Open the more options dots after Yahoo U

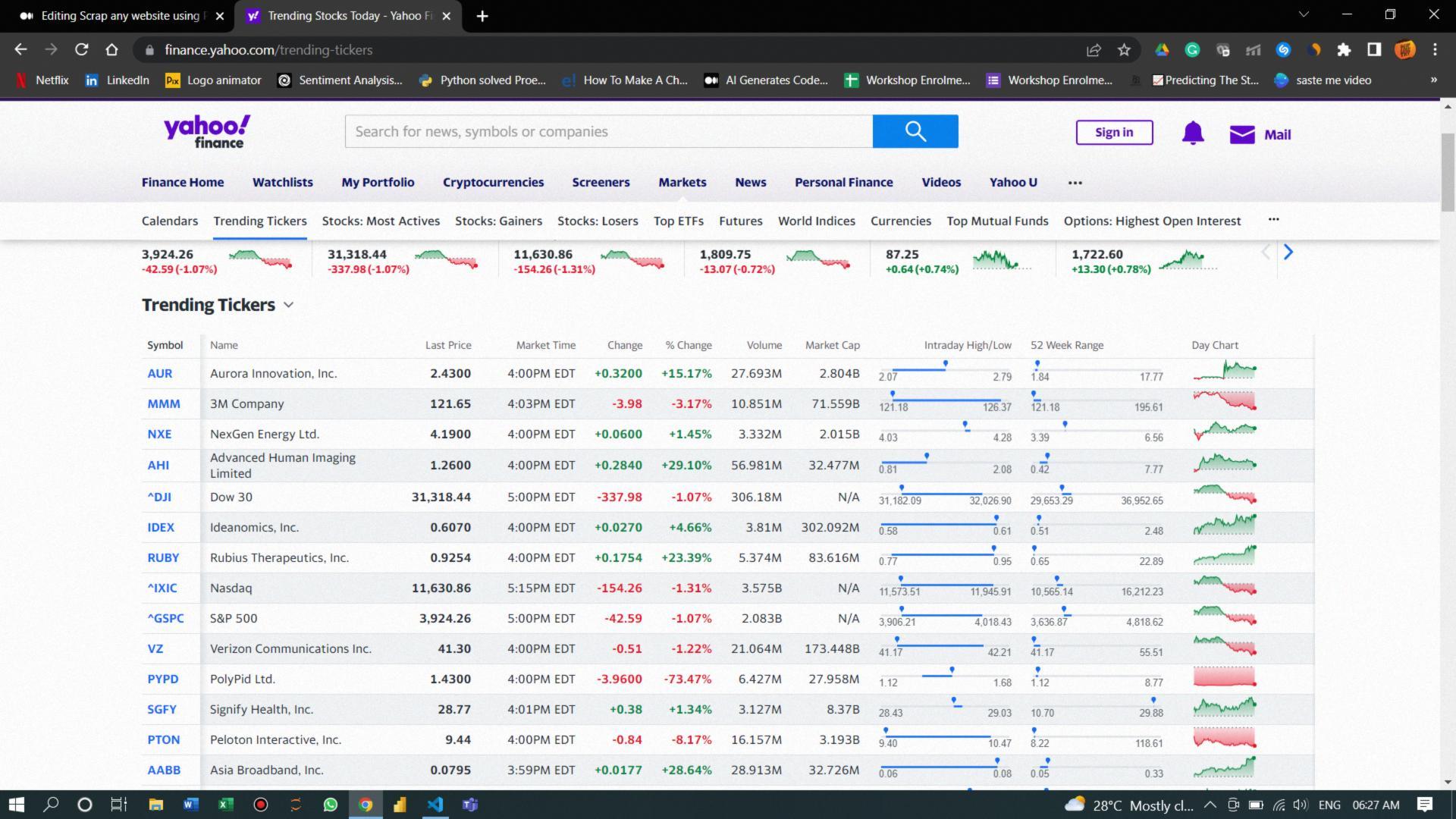(x=1075, y=183)
